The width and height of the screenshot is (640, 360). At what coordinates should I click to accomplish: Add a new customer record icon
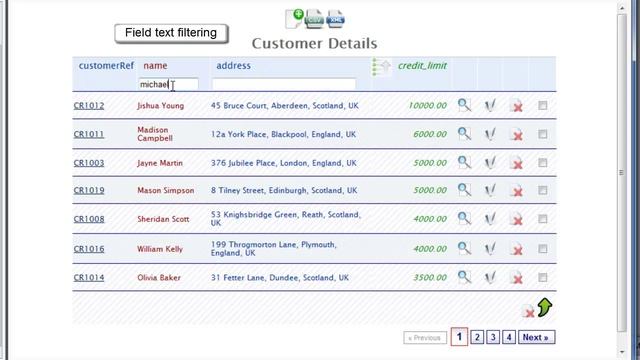tap(294, 19)
